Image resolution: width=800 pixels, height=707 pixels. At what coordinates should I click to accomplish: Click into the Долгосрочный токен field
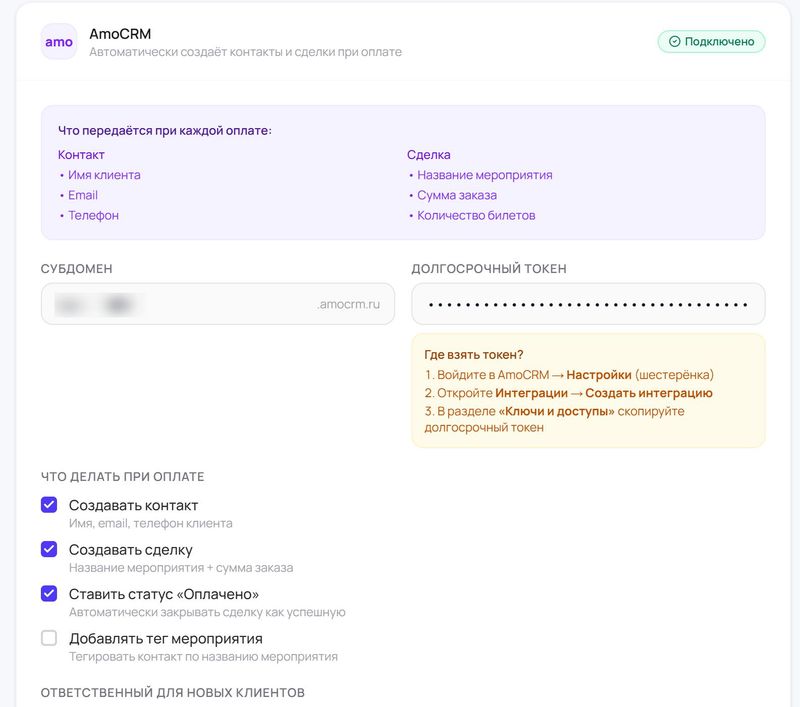[x=588, y=304]
